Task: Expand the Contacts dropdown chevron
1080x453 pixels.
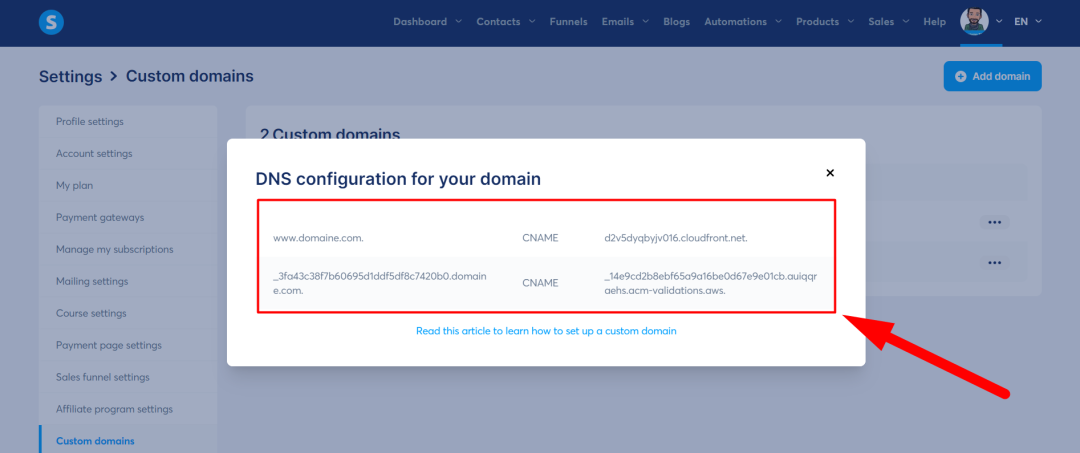Action: tap(532, 21)
